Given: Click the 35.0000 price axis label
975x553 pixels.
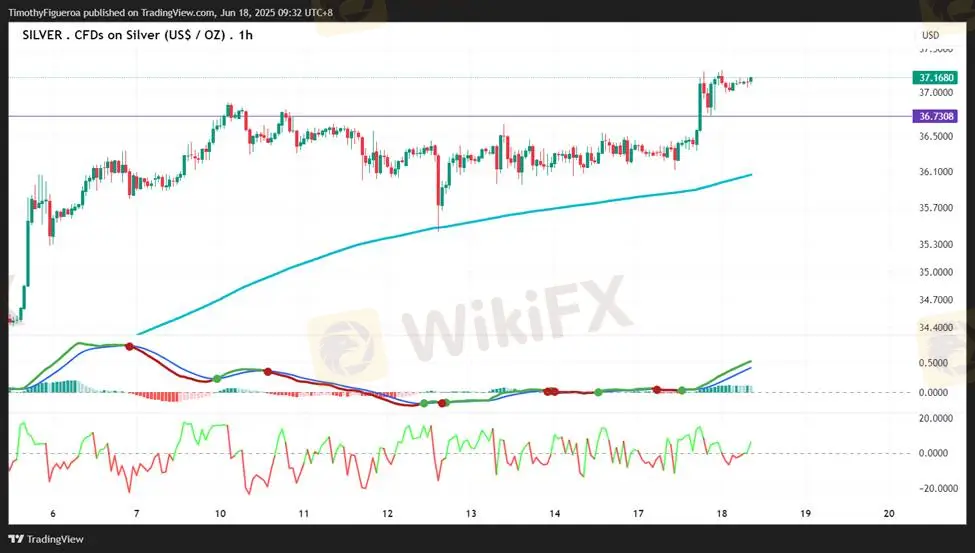Looking at the screenshot, I should tap(936, 272).
